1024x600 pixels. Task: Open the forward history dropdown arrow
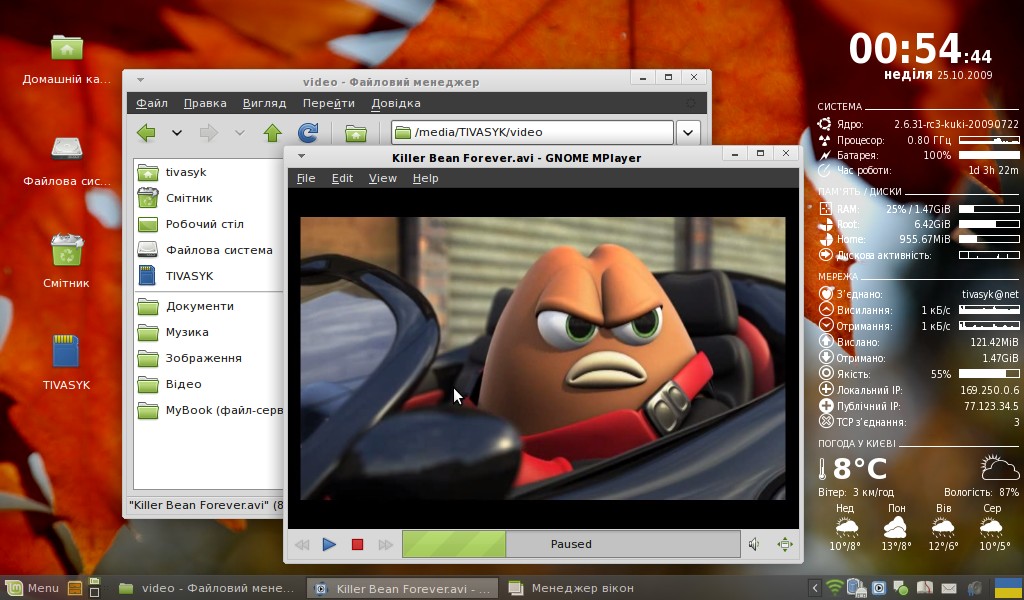pyautogui.click(x=240, y=133)
